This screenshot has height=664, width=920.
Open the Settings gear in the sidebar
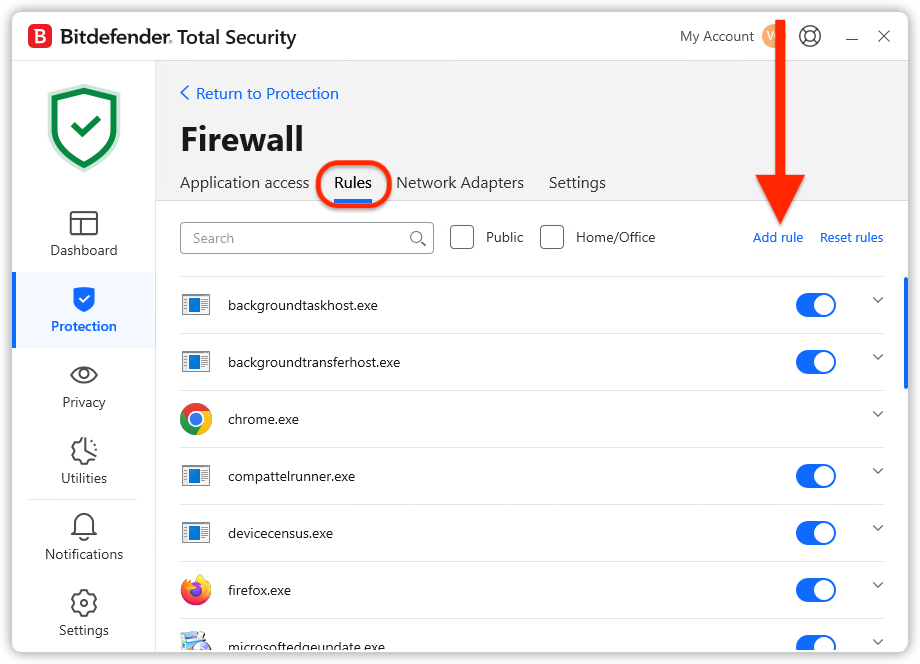(x=83, y=603)
